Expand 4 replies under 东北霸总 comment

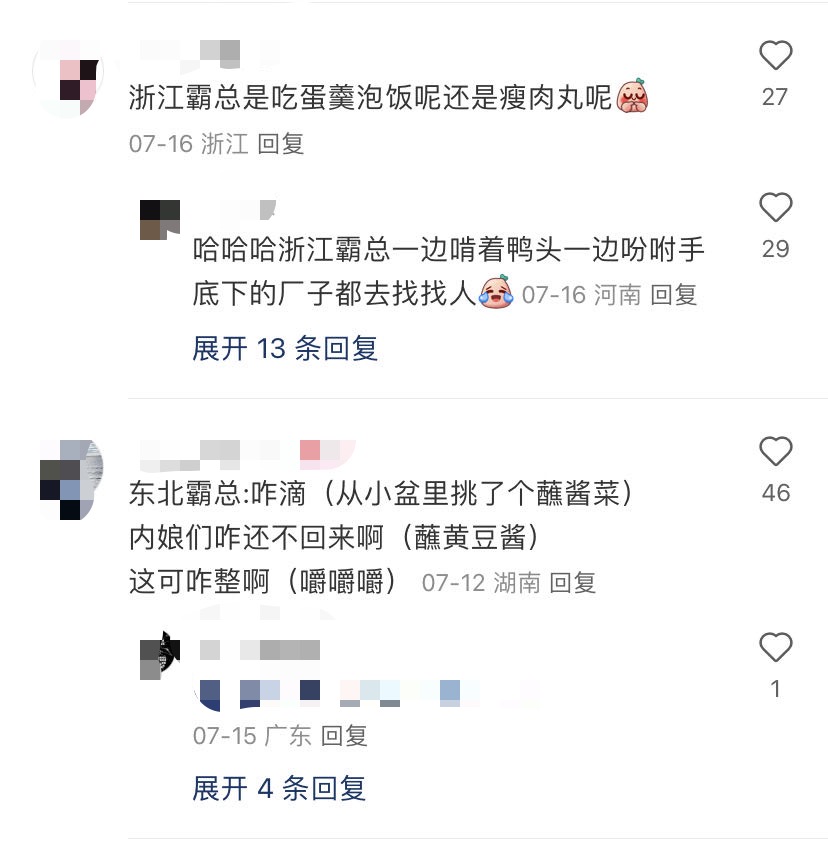click(x=279, y=789)
